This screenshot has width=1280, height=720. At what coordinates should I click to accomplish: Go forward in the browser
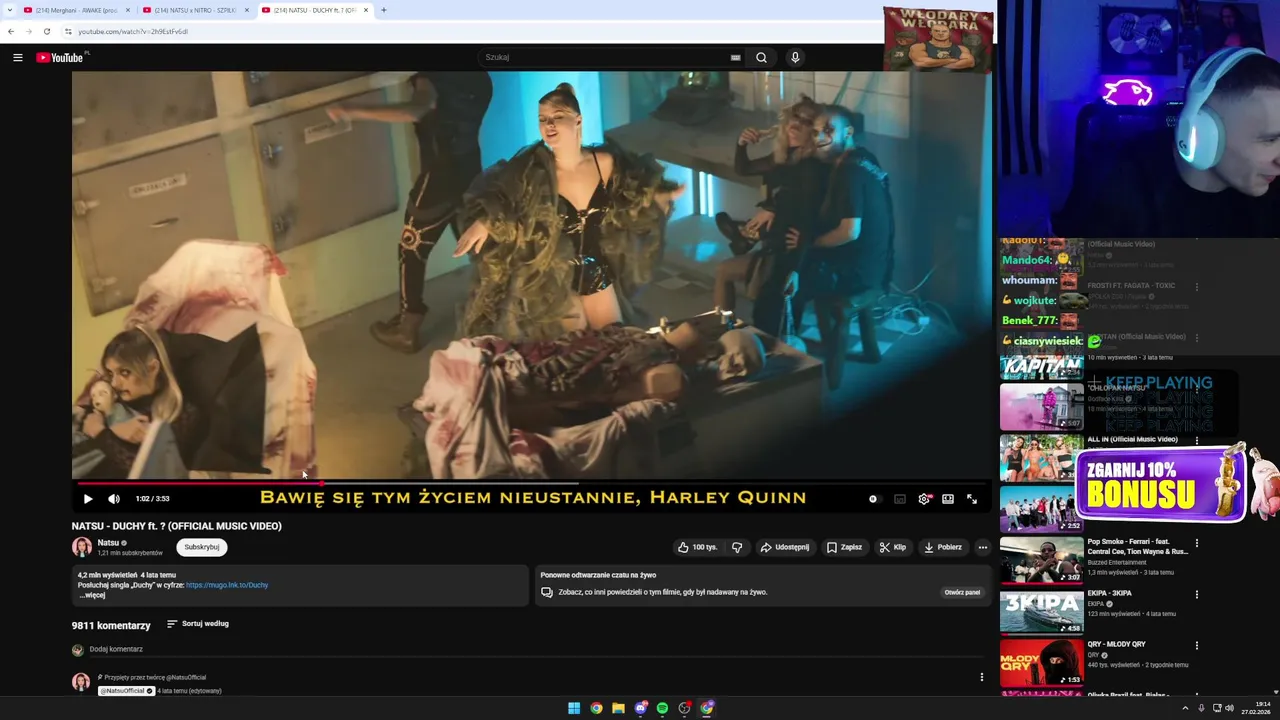click(28, 31)
